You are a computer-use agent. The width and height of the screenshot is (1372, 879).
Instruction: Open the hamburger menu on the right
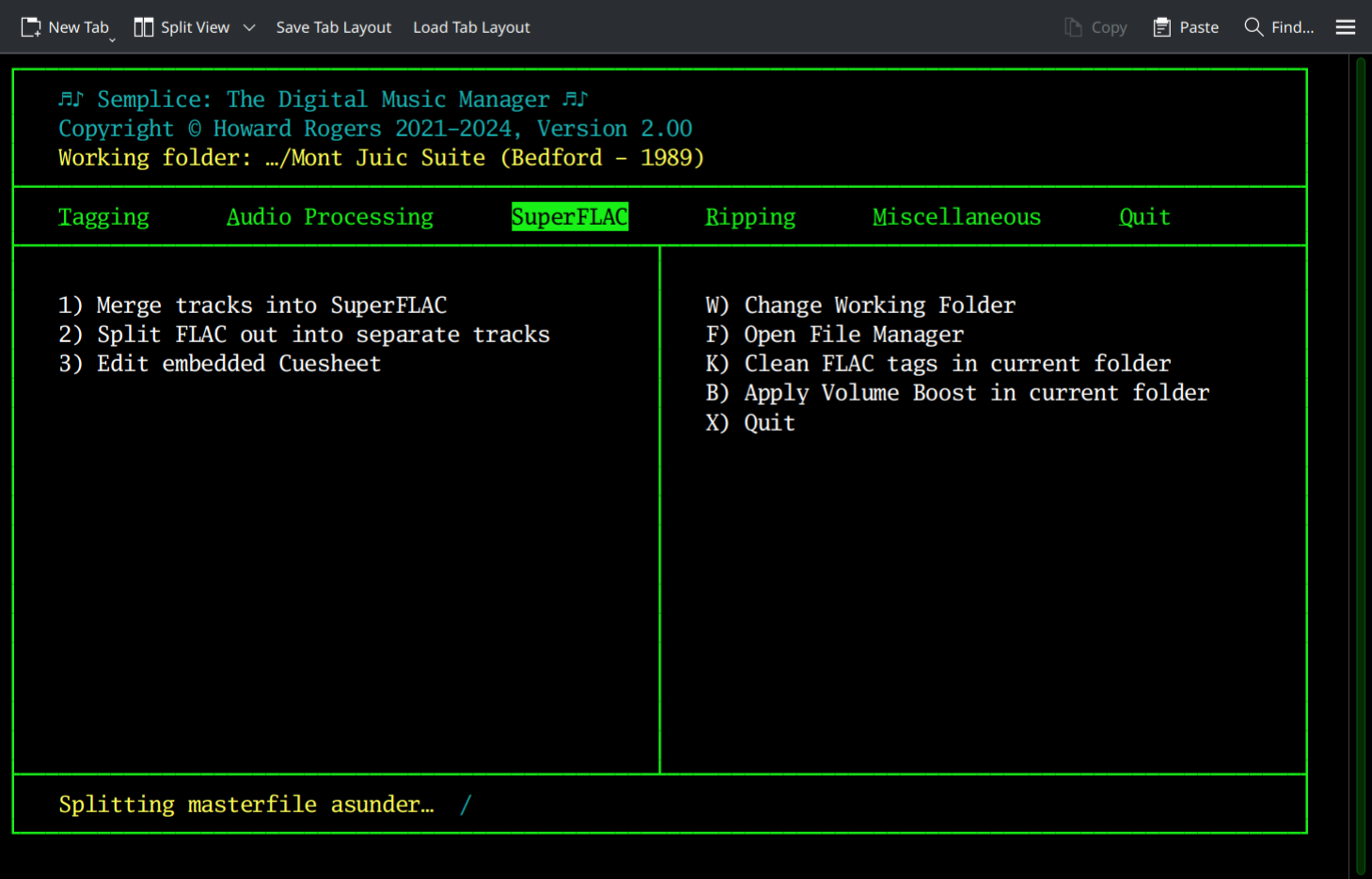coord(1345,26)
